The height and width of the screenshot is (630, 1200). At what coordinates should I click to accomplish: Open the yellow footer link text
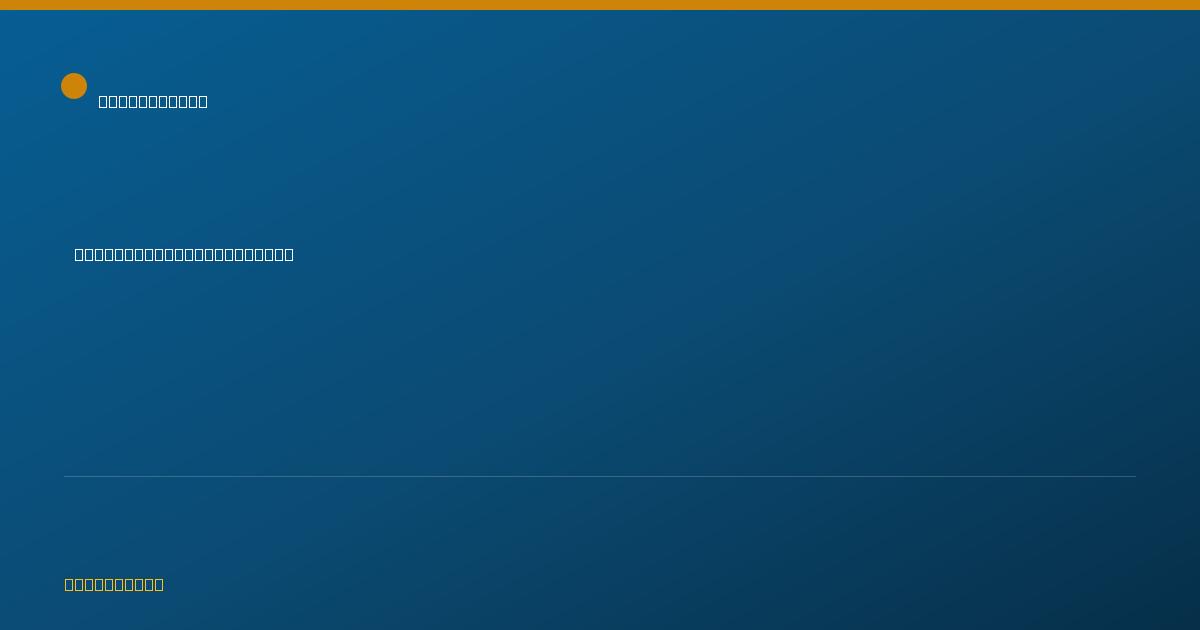tap(114, 584)
